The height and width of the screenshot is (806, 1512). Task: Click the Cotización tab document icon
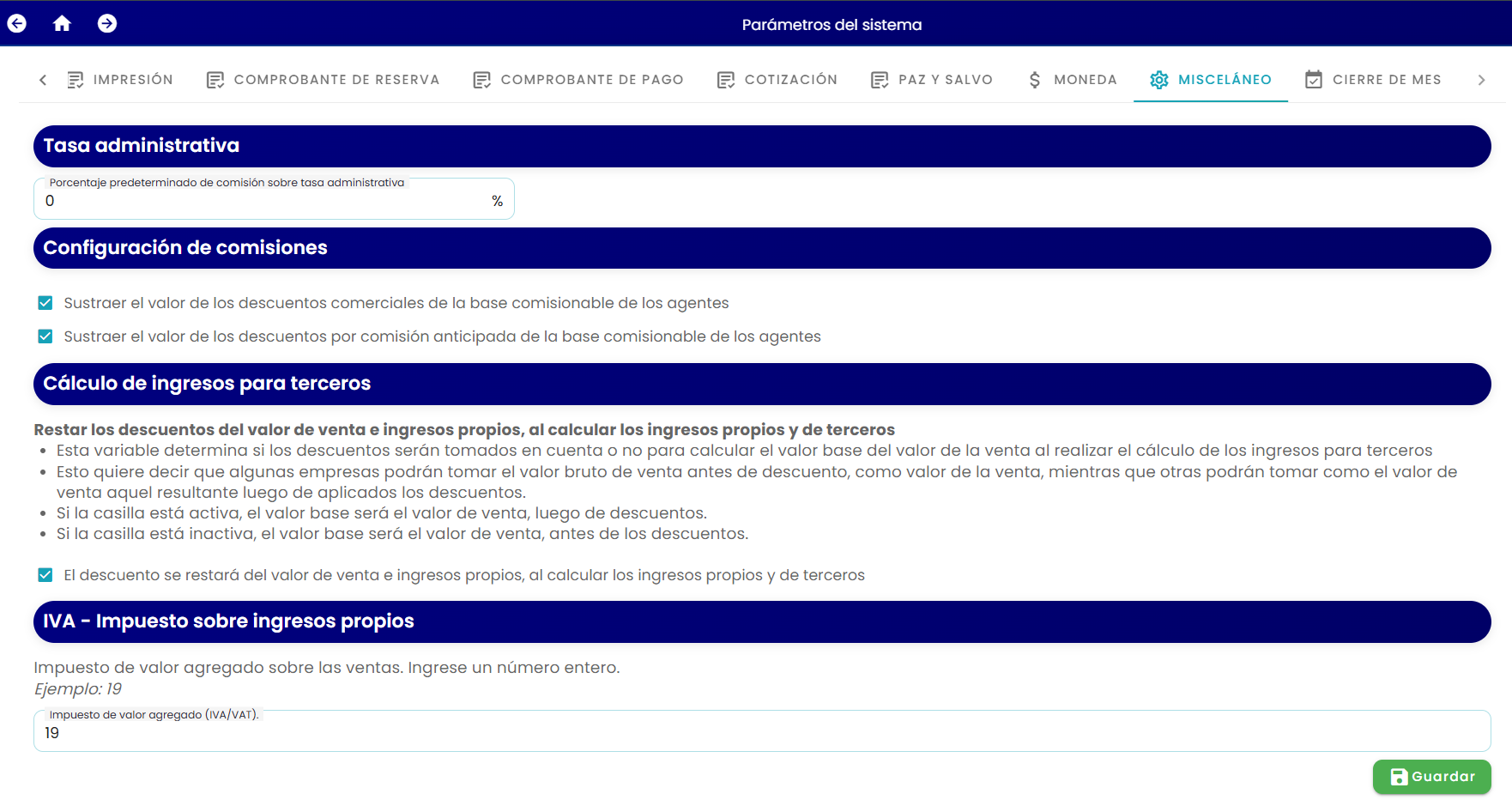coord(726,80)
